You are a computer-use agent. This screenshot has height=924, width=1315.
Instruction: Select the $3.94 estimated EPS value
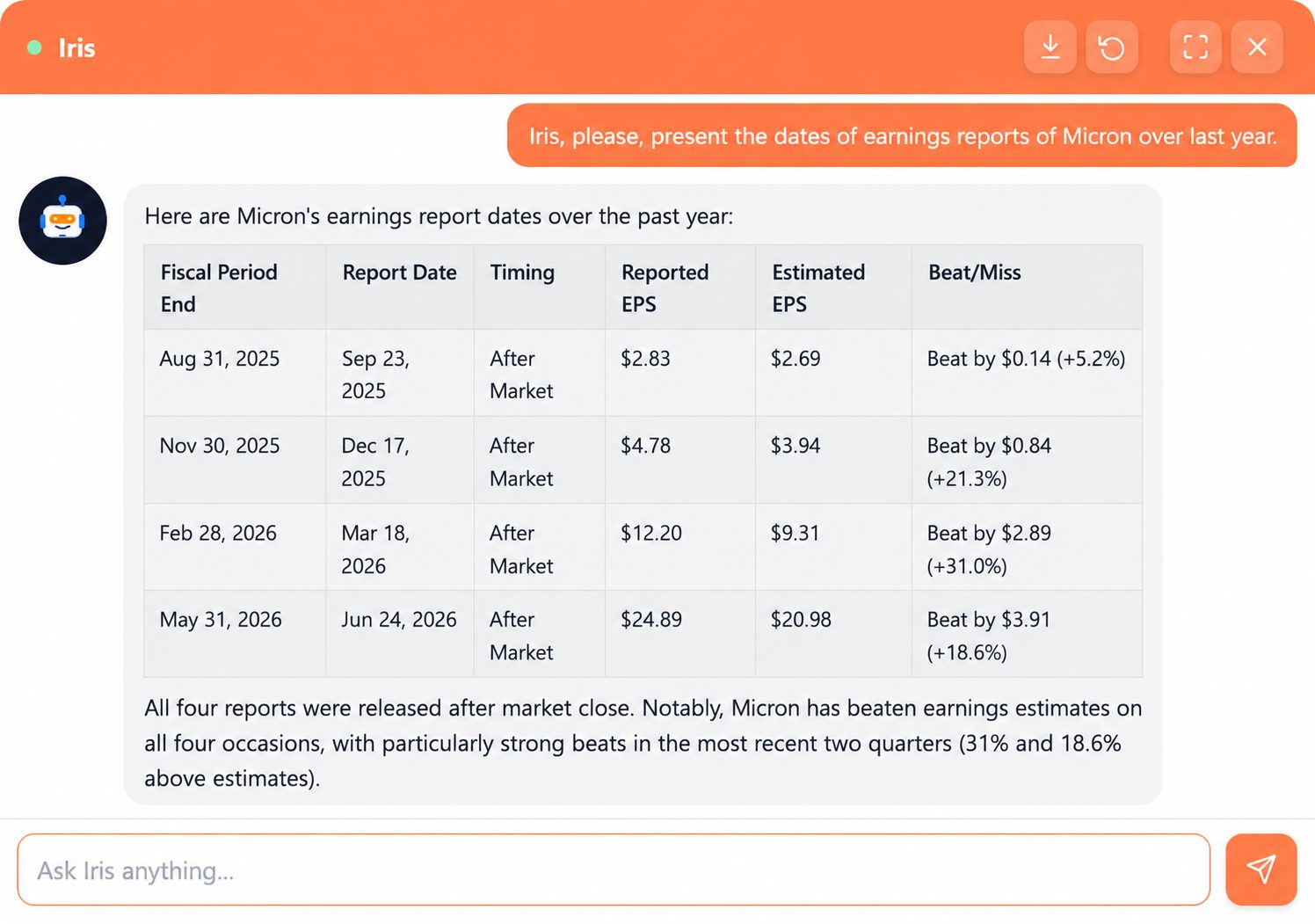click(x=833, y=460)
